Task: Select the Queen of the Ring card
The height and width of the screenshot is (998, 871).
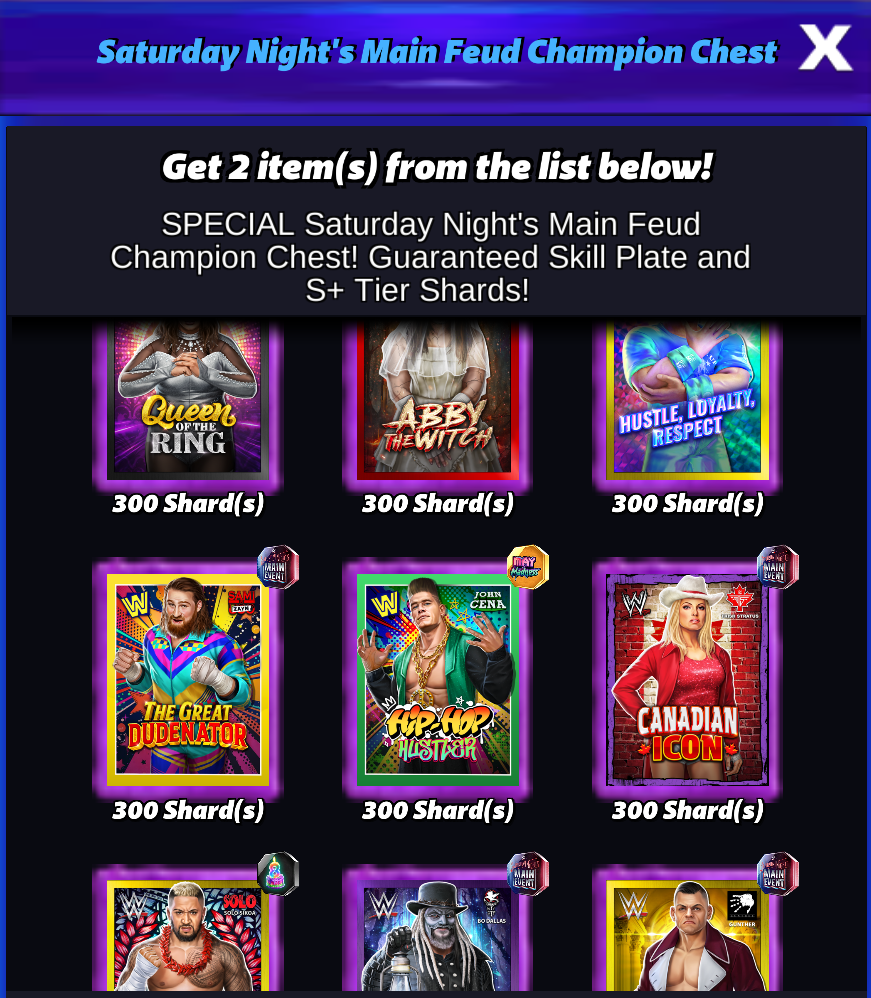Action: click(x=188, y=399)
